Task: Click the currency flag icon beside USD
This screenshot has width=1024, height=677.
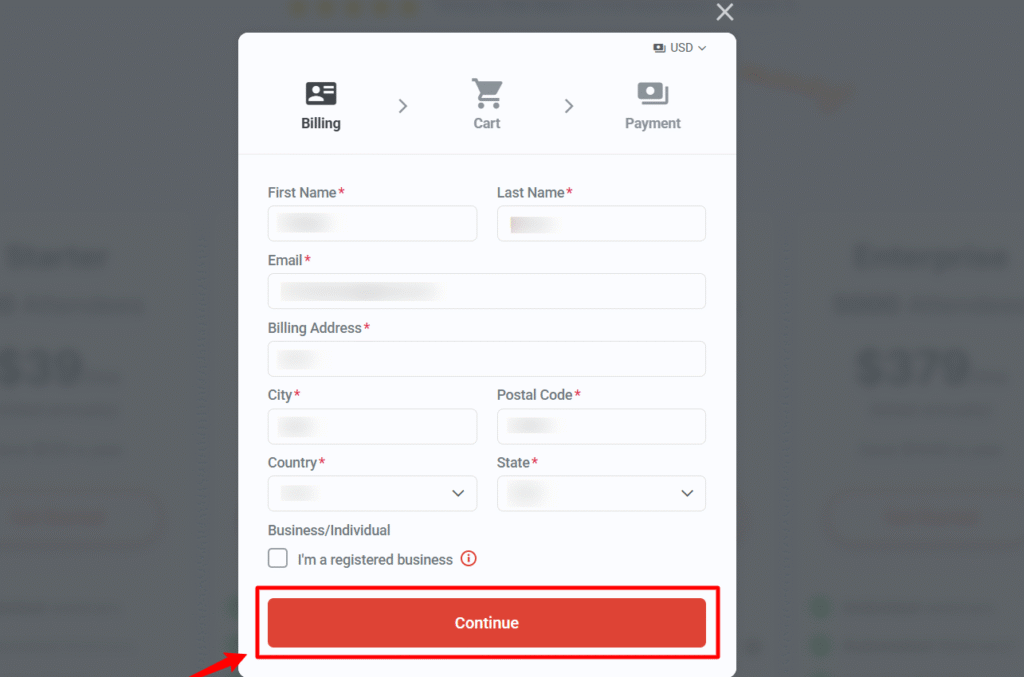Action: [x=659, y=48]
